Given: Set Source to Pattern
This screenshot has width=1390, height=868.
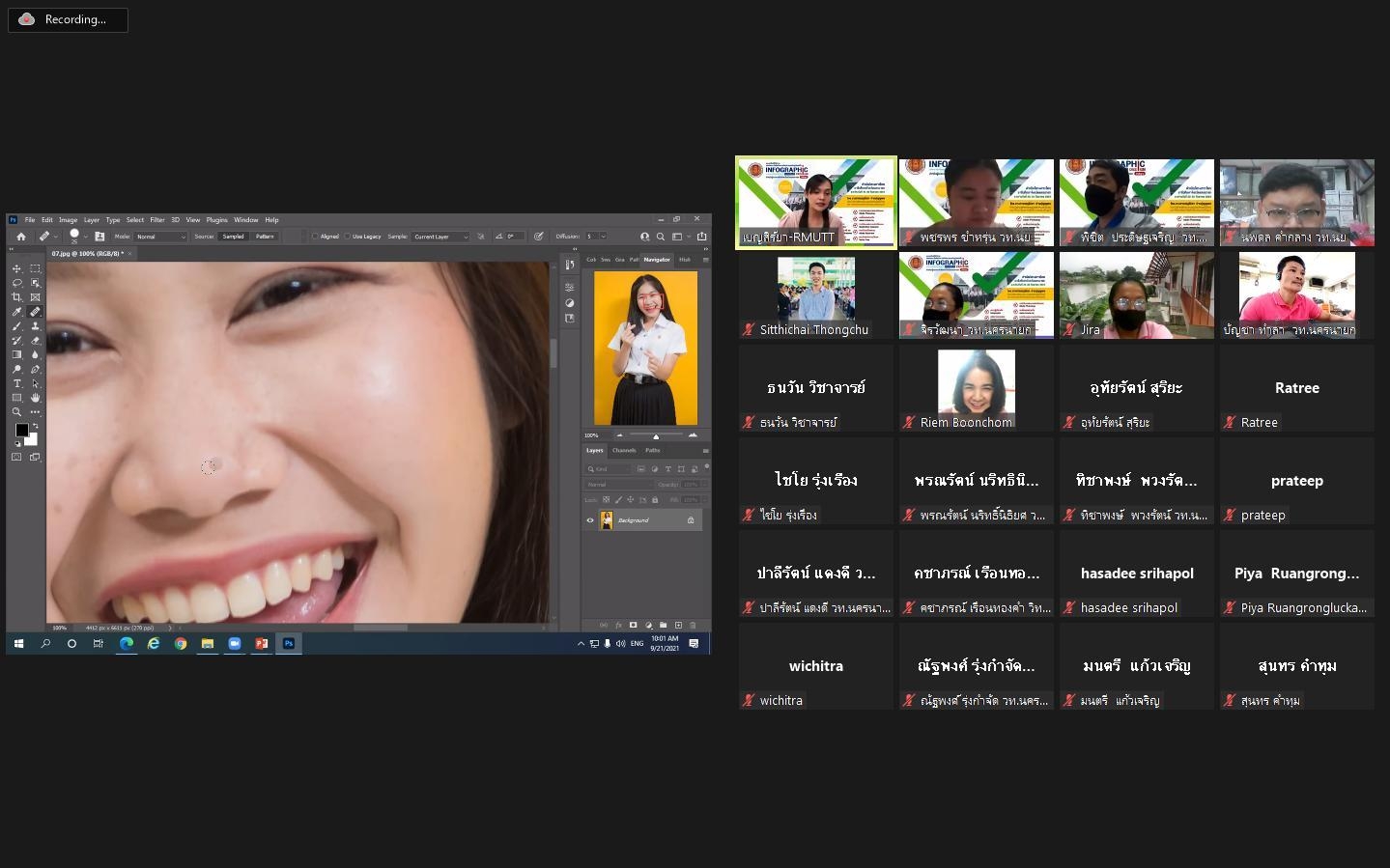Looking at the screenshot, I should 265,237.
